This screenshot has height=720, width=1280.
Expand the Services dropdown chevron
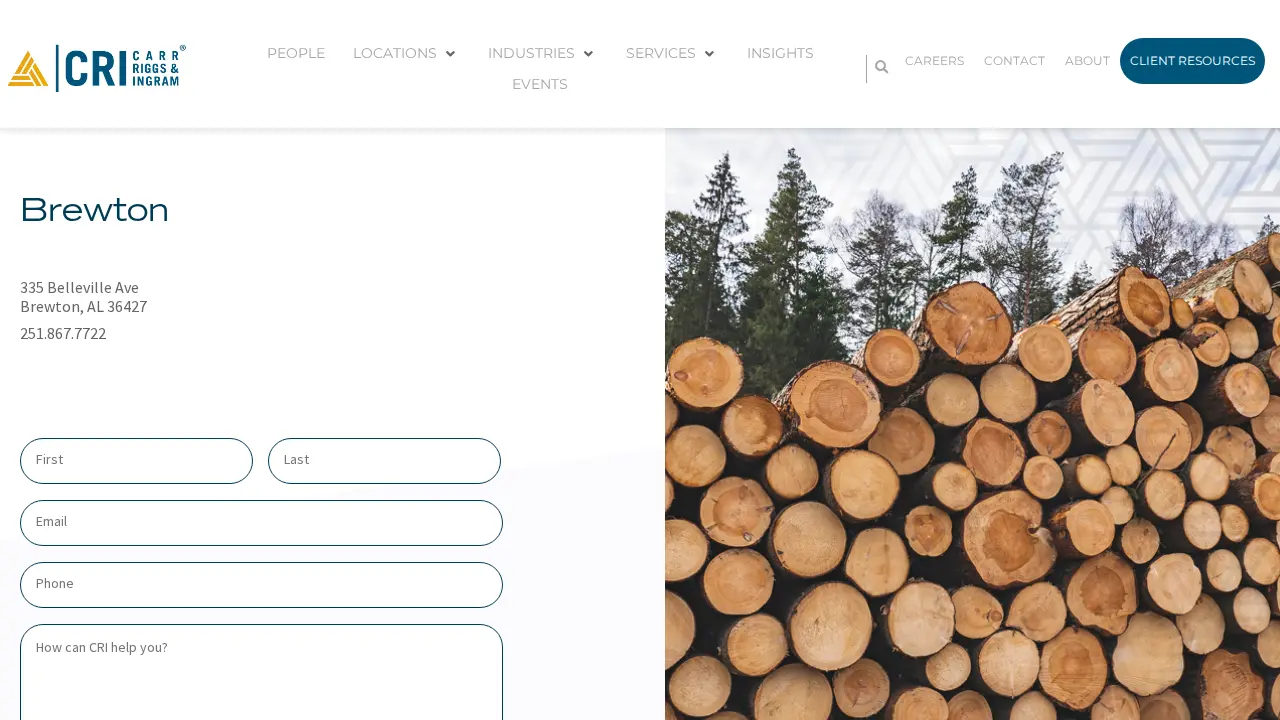point(709,54)
